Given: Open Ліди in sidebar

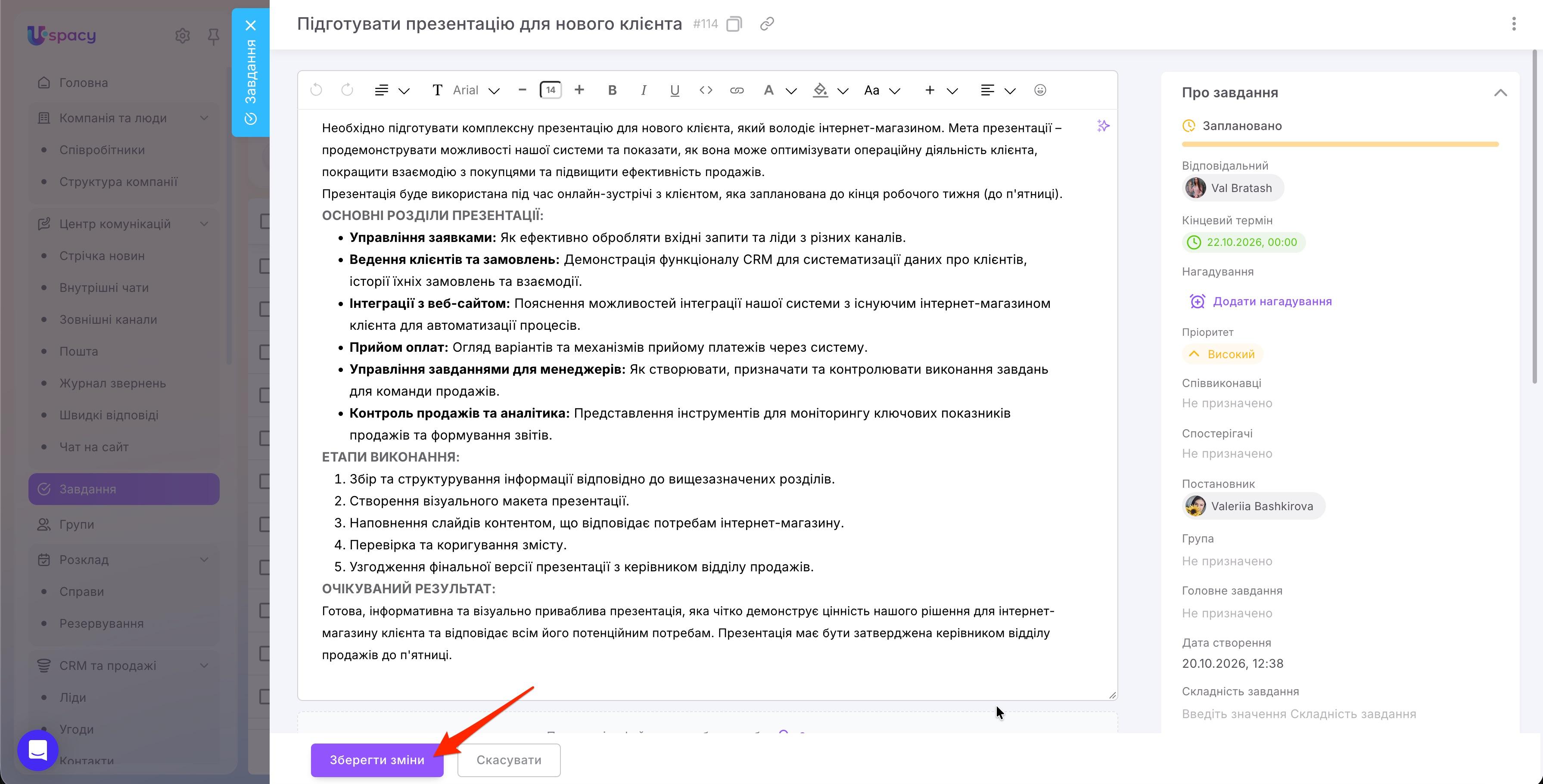Looking at the screenshot, I should pos(72,697).
